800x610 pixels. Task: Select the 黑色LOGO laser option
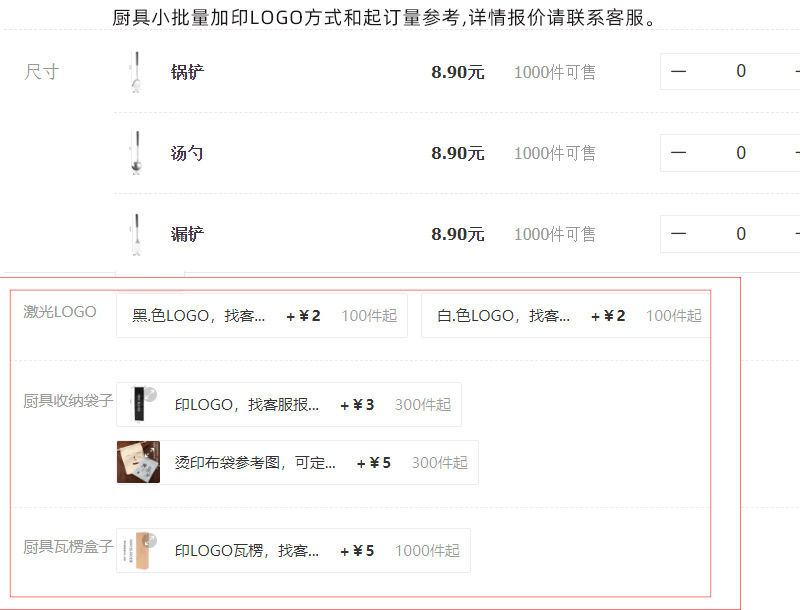pyautogui.click(x=262, y=316)
